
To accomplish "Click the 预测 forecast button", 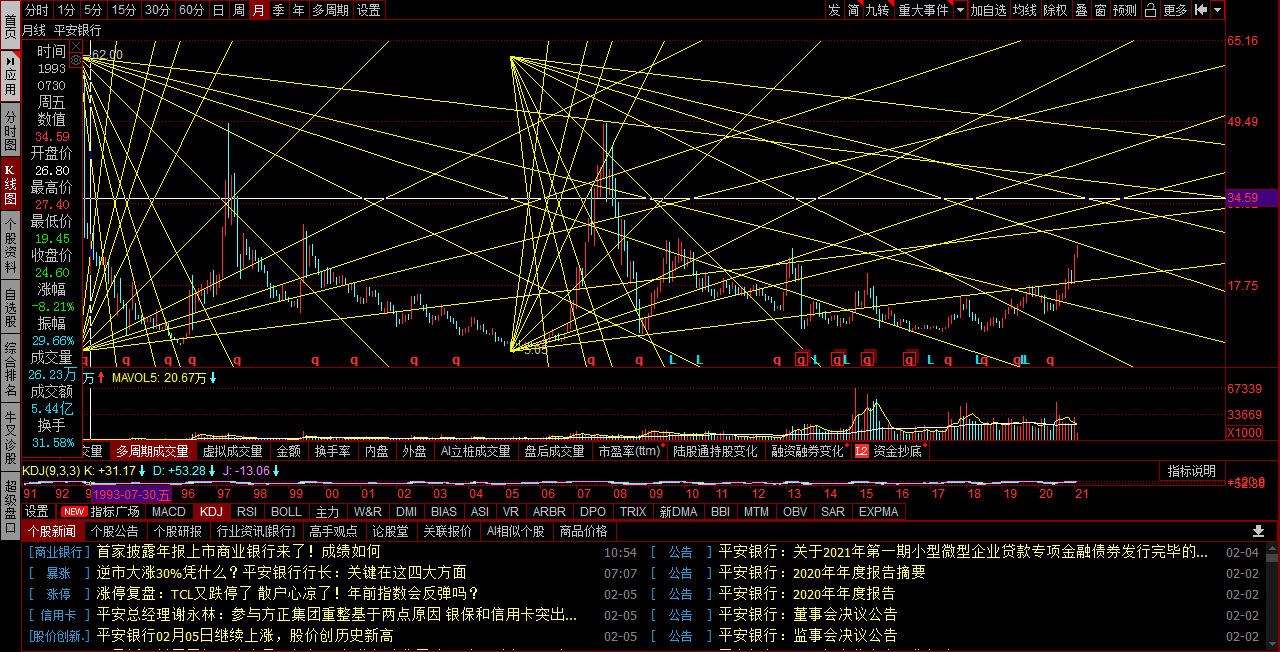I will [x=1125, y=10].
